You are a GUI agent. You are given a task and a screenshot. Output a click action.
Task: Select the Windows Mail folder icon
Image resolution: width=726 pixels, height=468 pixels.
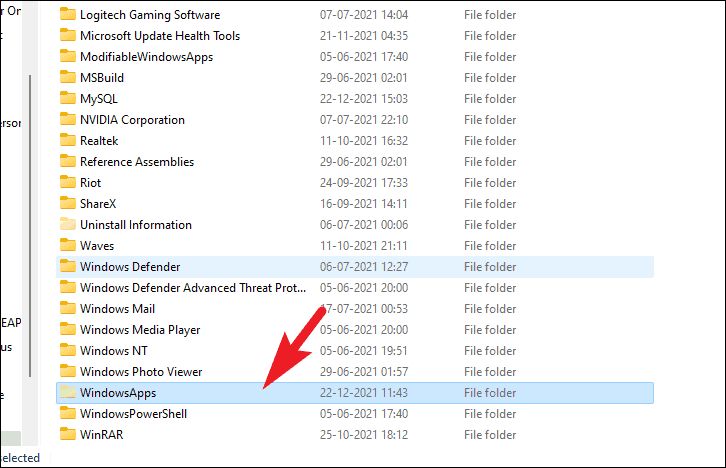pos(68,308)
